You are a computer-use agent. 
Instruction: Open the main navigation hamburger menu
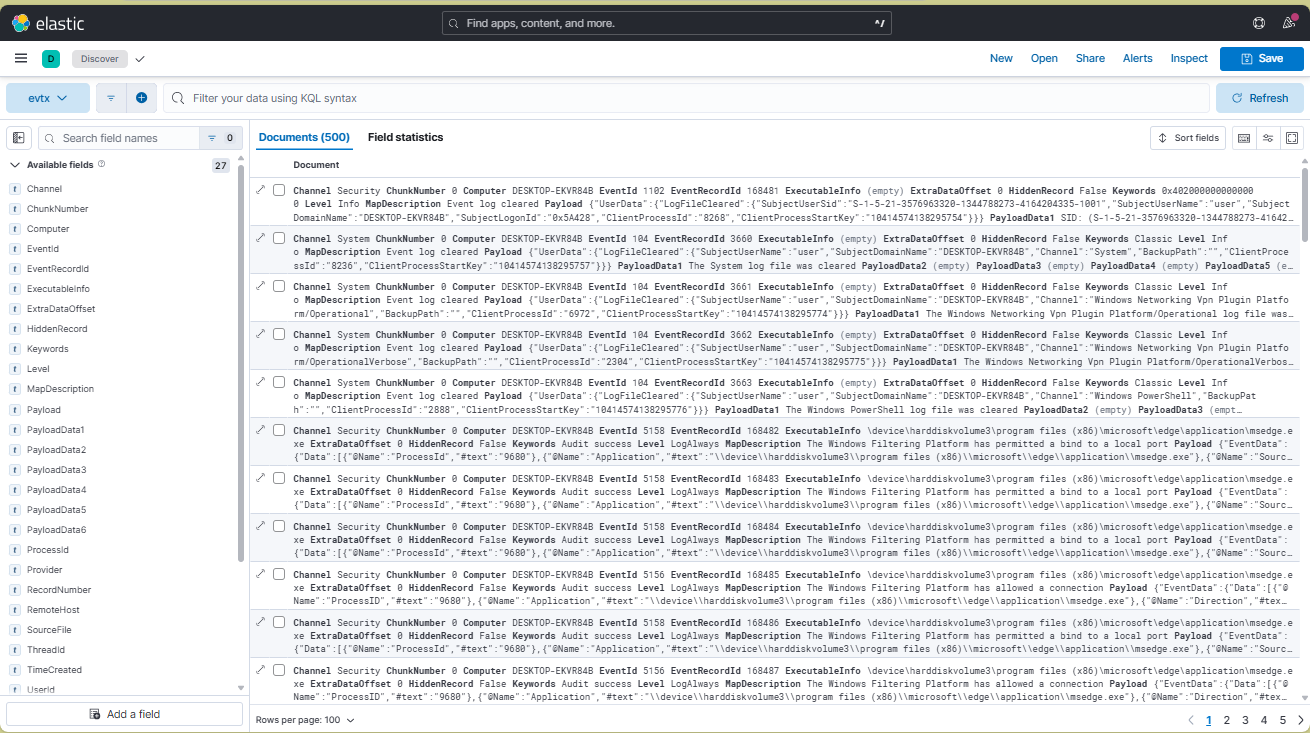pyautogui.click(x=20, y=58)
